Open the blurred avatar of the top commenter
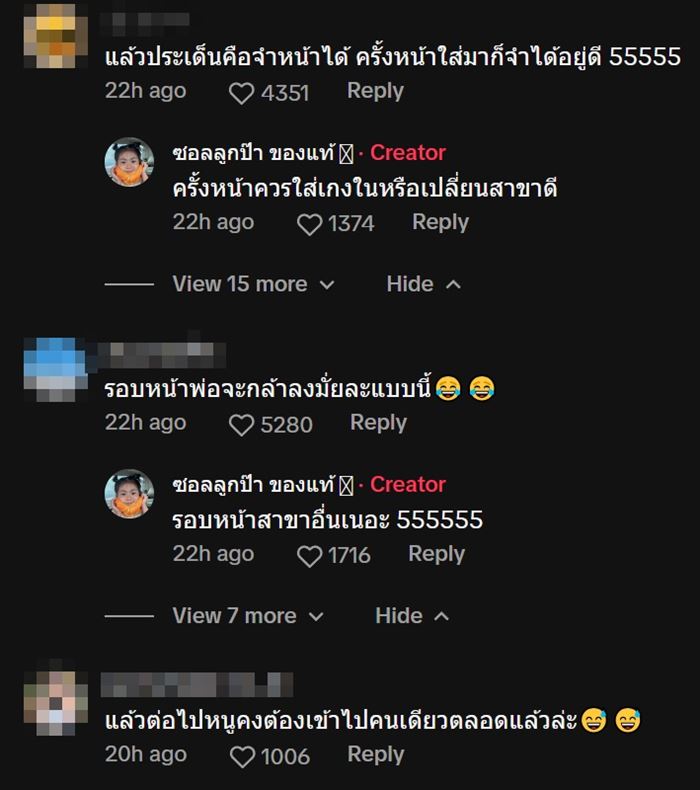This screenshot has width=700, height=790. coord(56,36)
